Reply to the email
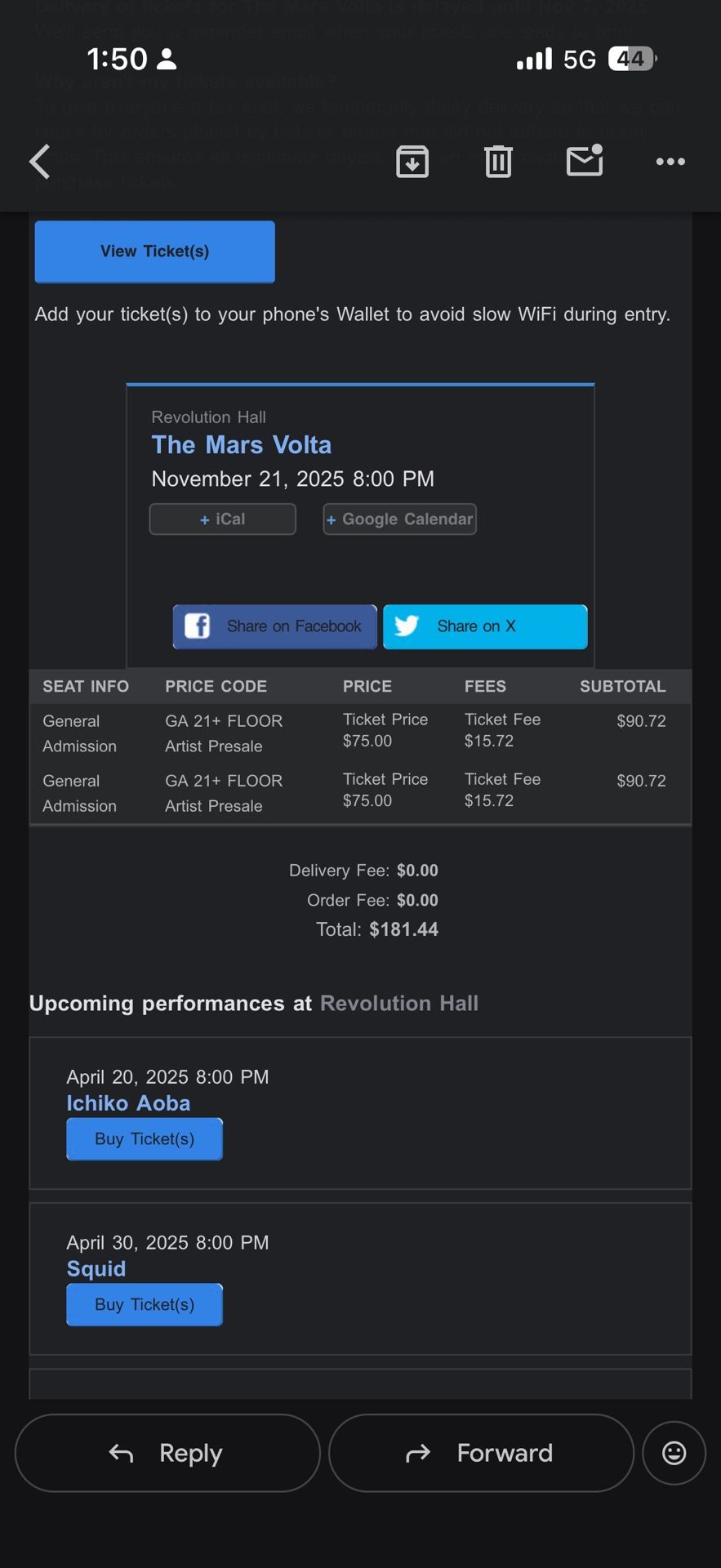The width and height of the screenshot is (721, 1568). click(x=167, y=1453)
